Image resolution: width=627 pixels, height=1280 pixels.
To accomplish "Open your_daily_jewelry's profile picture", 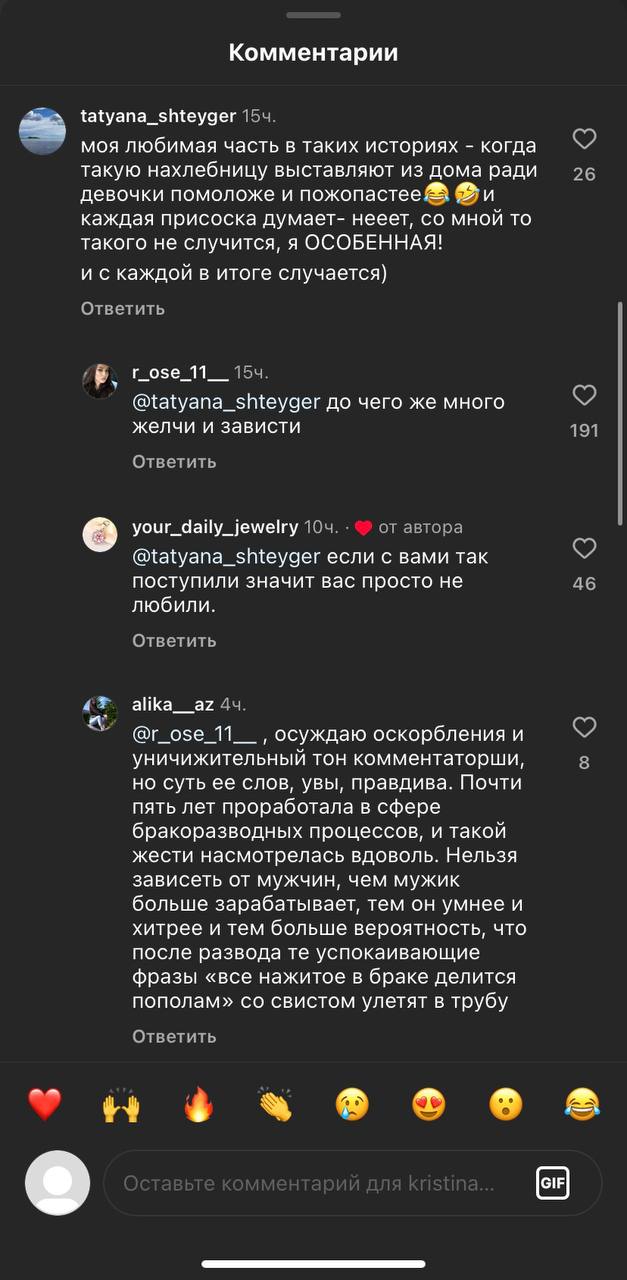I will pyautogui.click(x=100, y=534).
